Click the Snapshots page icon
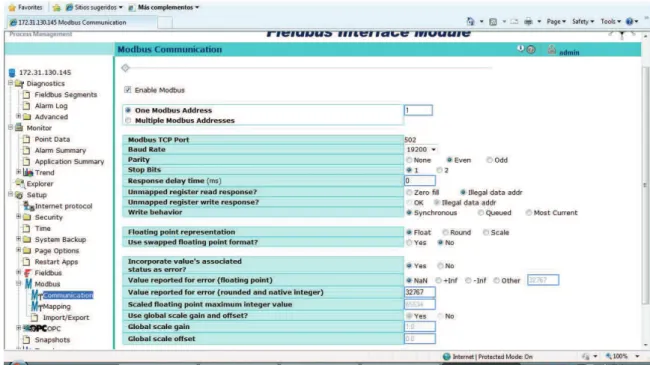The image size is (650, 365). click(27, 340)
